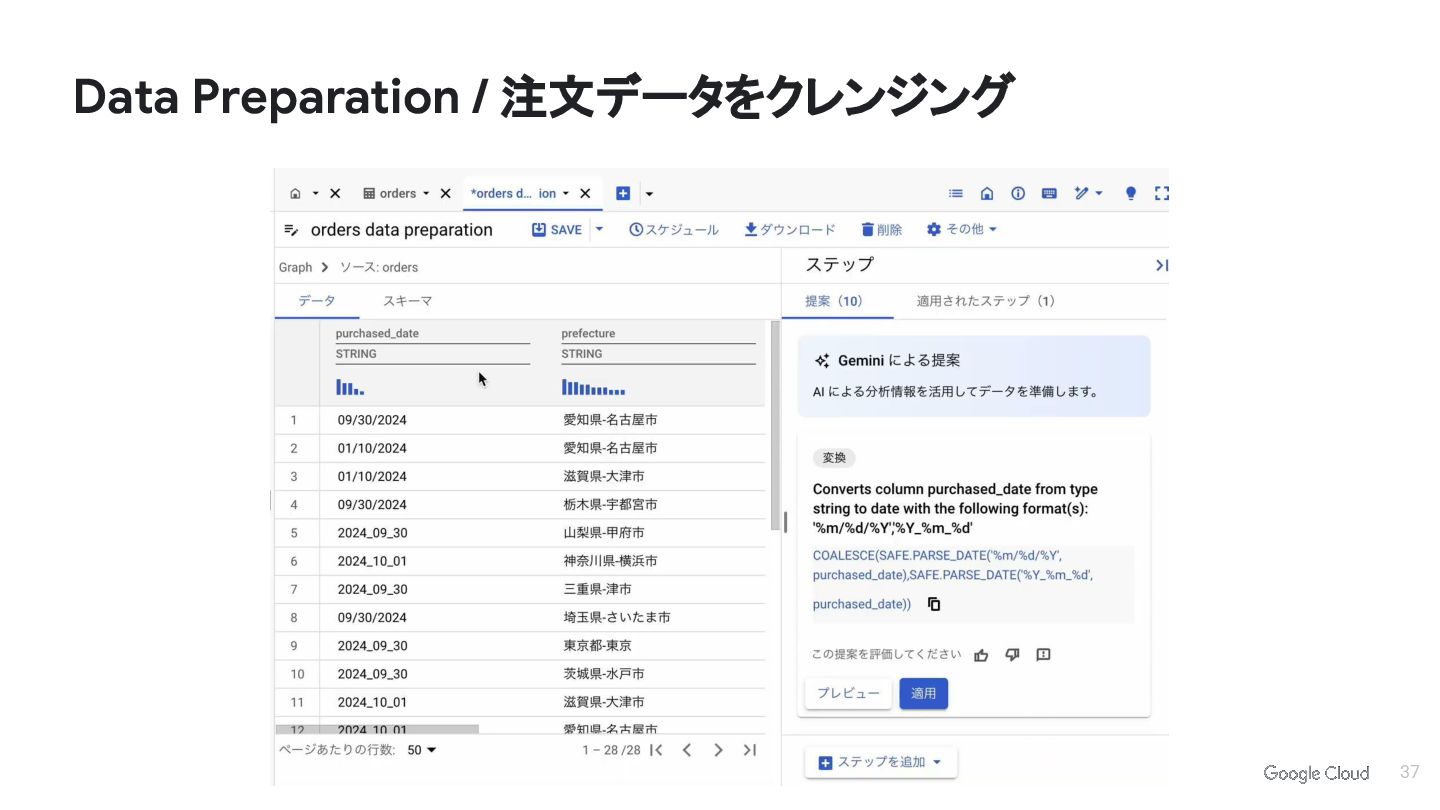Image resolution: width=1440 pixels, height=810 pixels.
Task: Click the home tab icon
Action: [x=295, y=194]
